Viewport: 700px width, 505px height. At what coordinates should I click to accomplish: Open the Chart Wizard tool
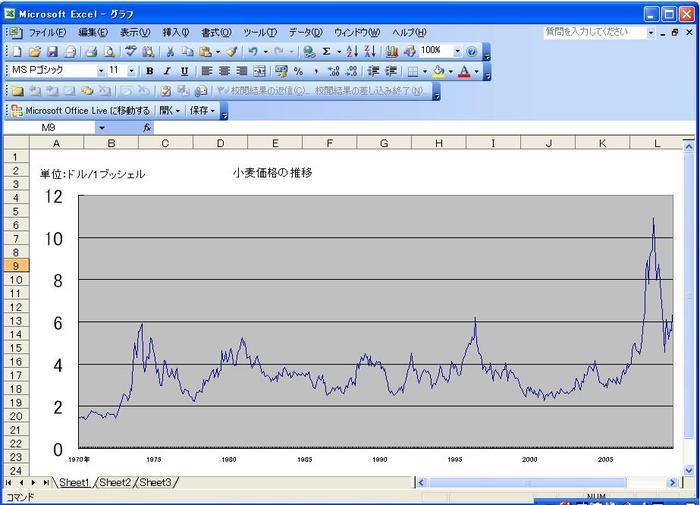point(392,51)
